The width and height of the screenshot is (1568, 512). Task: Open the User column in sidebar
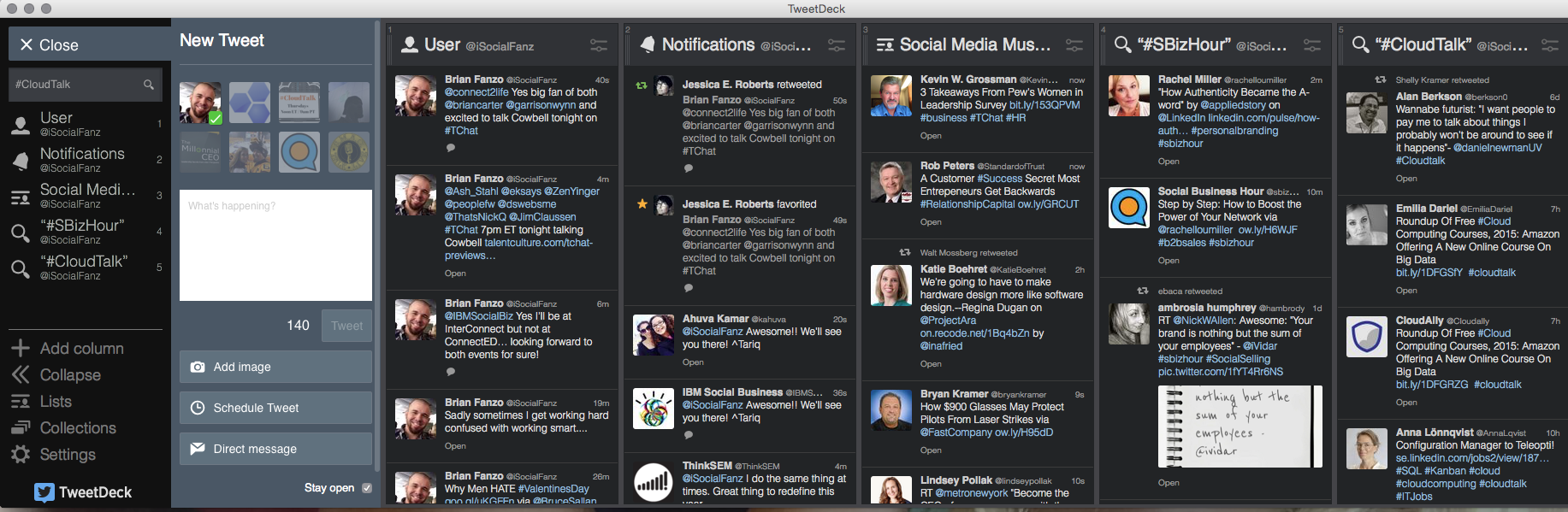[x=86, y=123]
